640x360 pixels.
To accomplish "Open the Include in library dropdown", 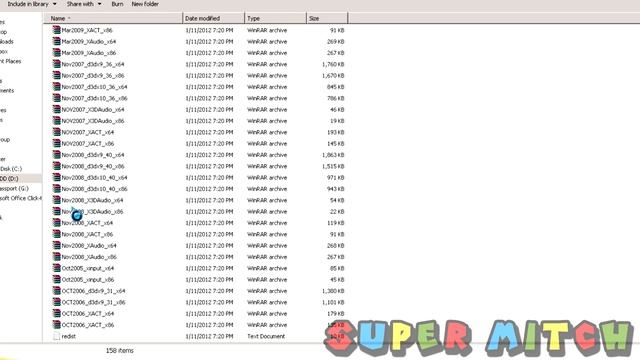I will [x=32, y=4].
